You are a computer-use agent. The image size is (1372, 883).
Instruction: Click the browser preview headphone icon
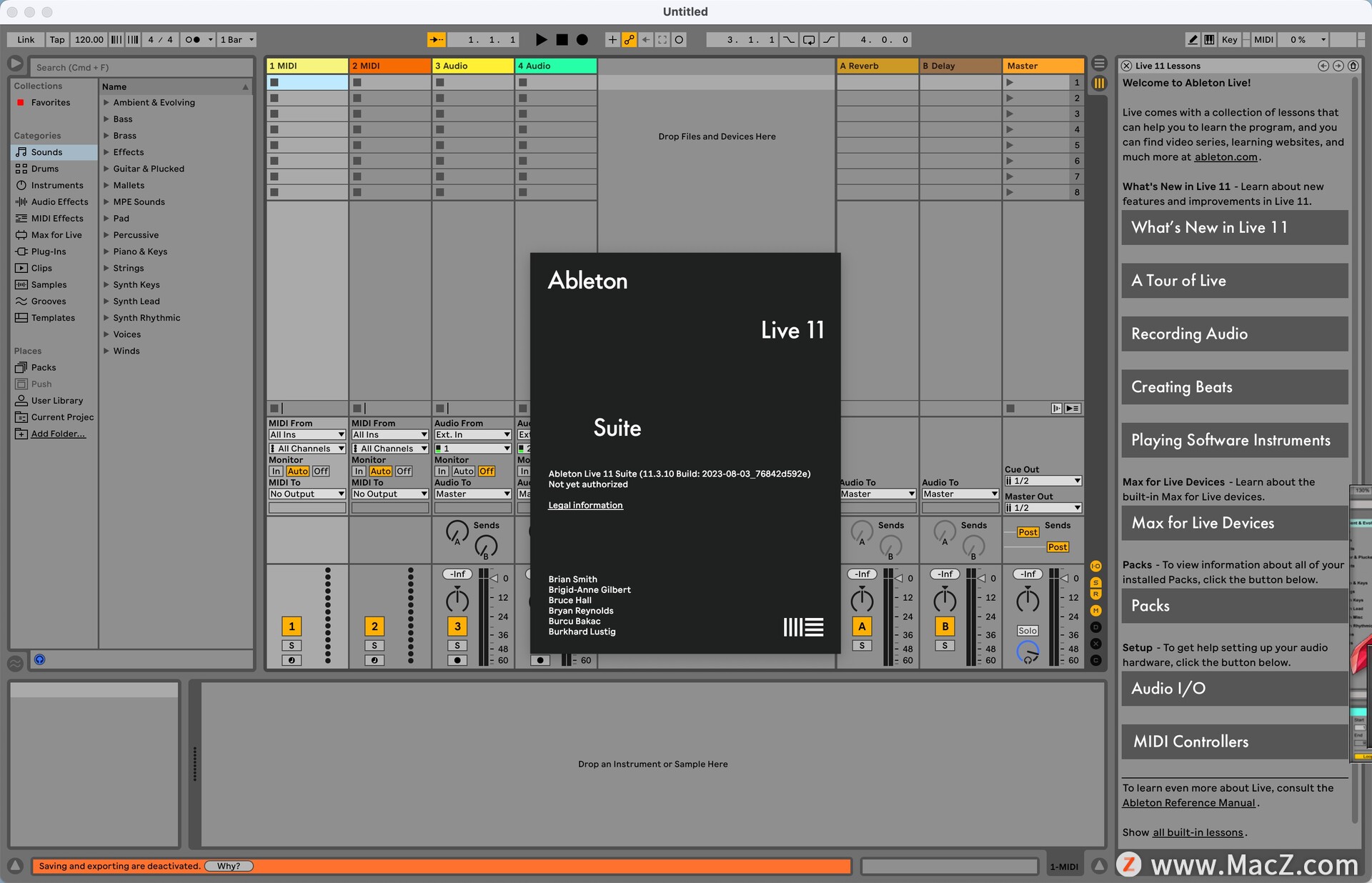pyautogui.click(x=40, y=659)
